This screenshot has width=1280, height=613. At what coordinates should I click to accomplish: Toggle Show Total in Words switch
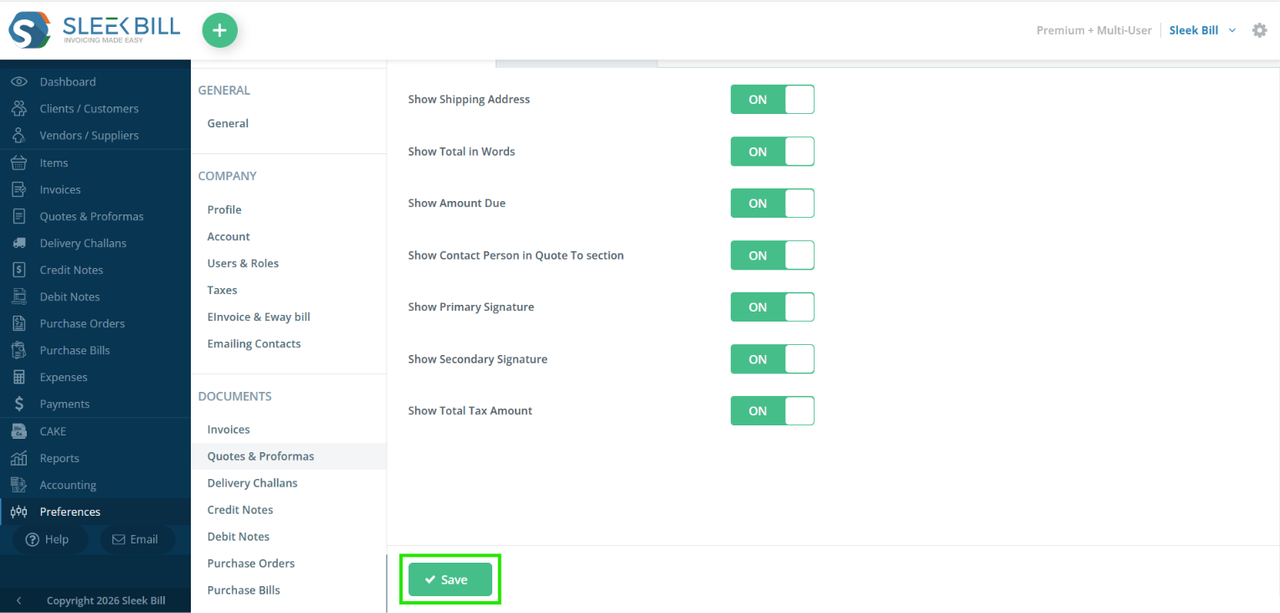click(x=772, y=151)
